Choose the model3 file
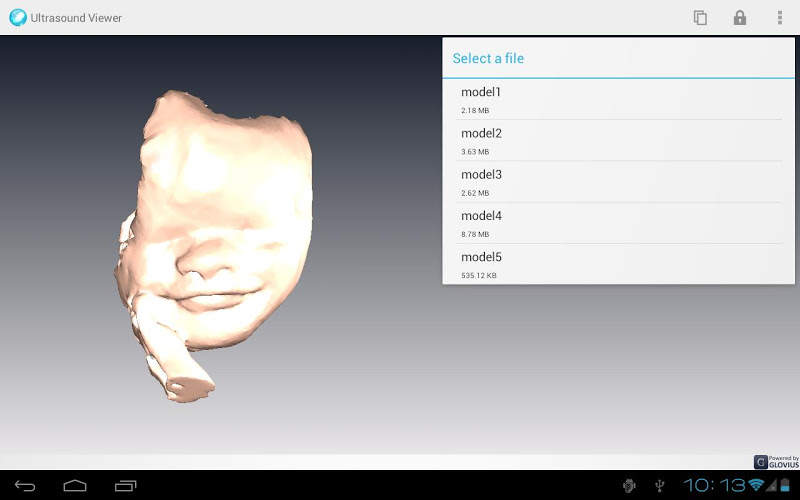Image resolution: width=800 pixels, height=500 pixels. [618, 182]
